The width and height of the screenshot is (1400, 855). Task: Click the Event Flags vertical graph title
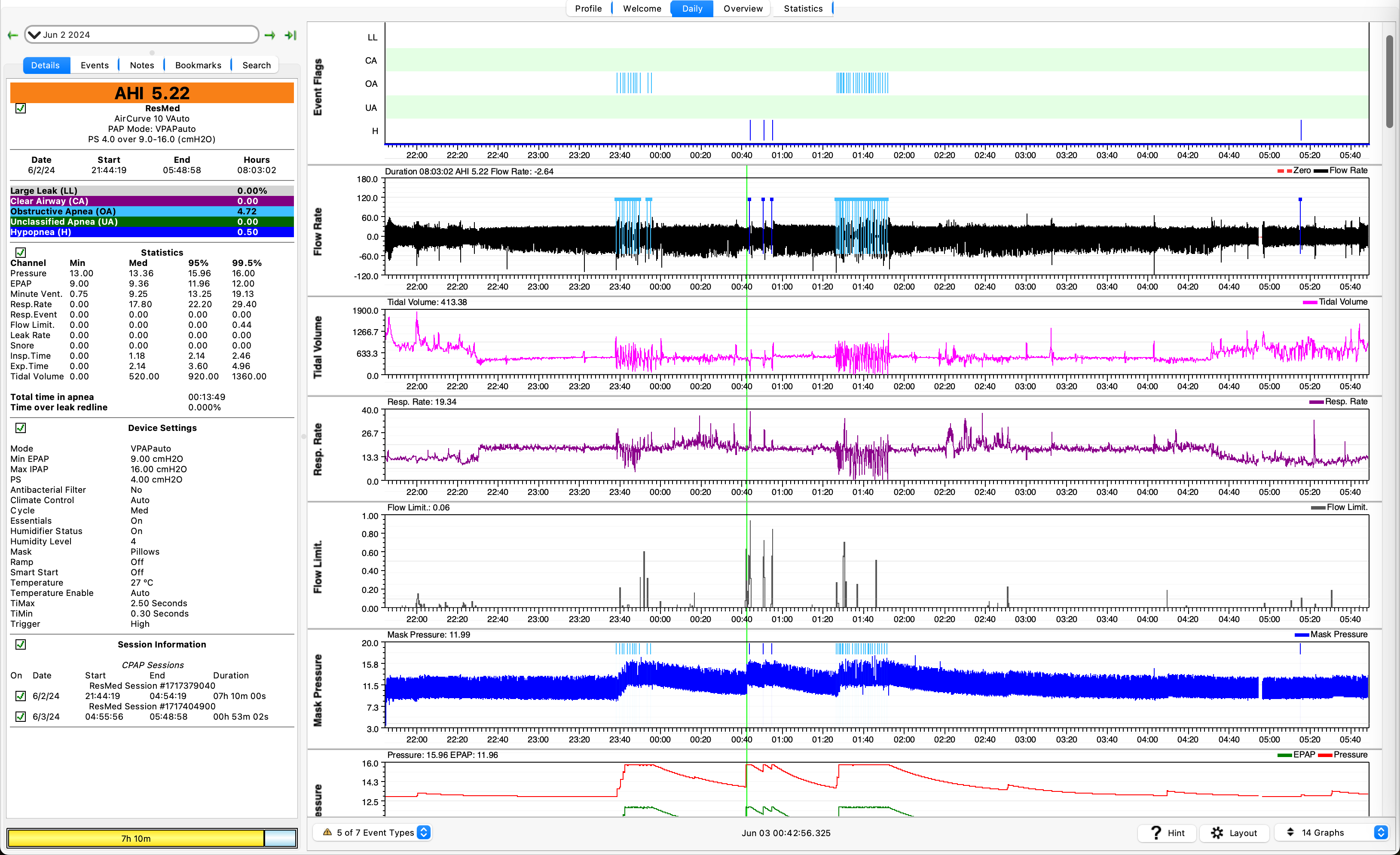(318, 87)
